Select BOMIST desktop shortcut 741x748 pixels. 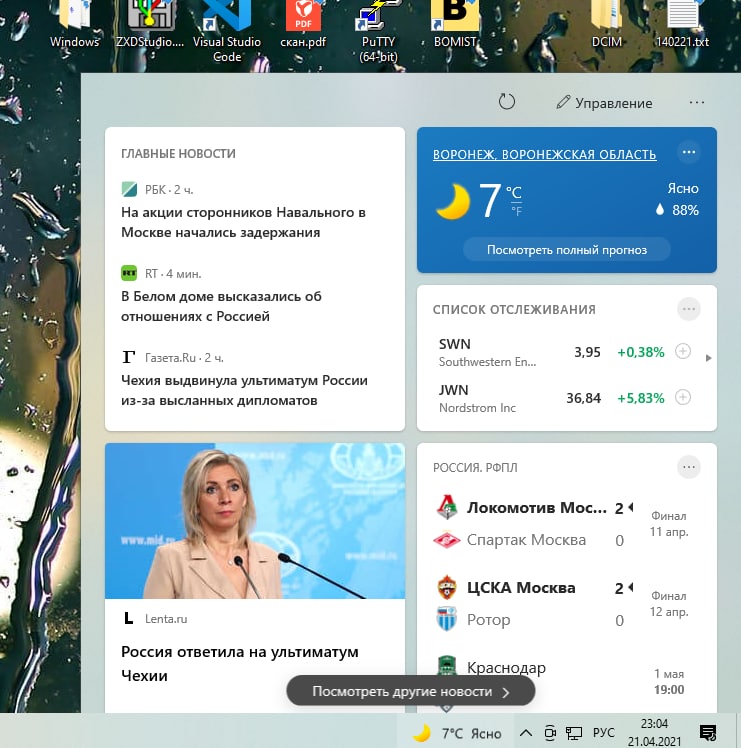coord(455,24)
